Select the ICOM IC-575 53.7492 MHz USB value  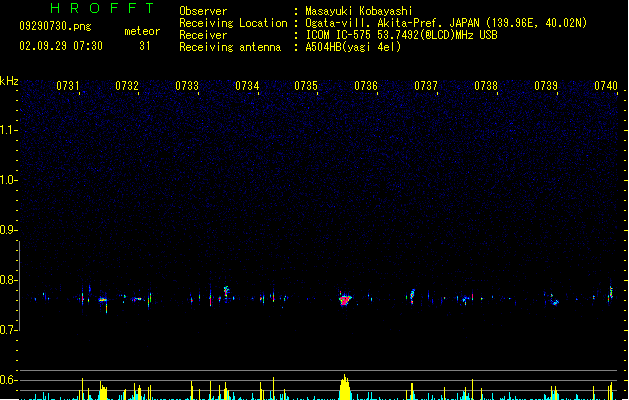pos(402,35)
